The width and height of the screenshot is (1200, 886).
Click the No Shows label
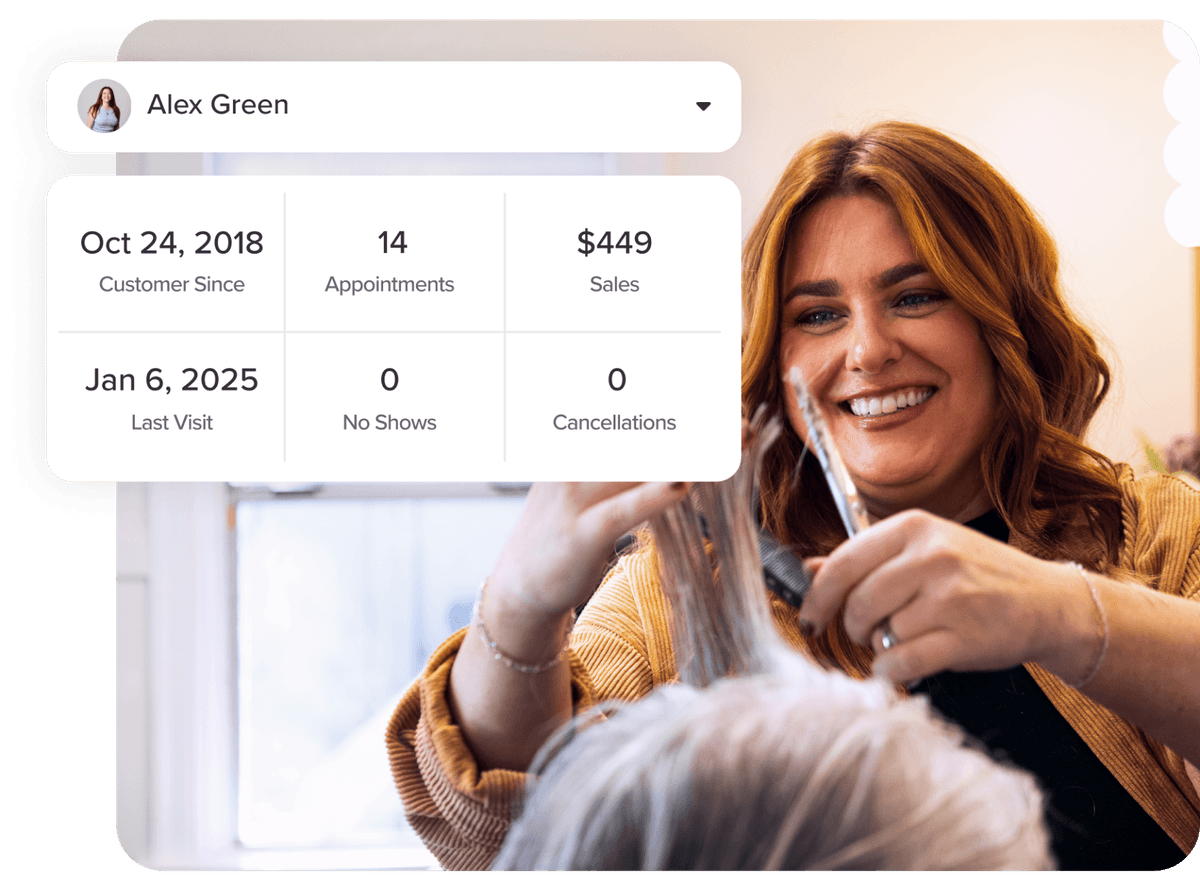point(390,423)
